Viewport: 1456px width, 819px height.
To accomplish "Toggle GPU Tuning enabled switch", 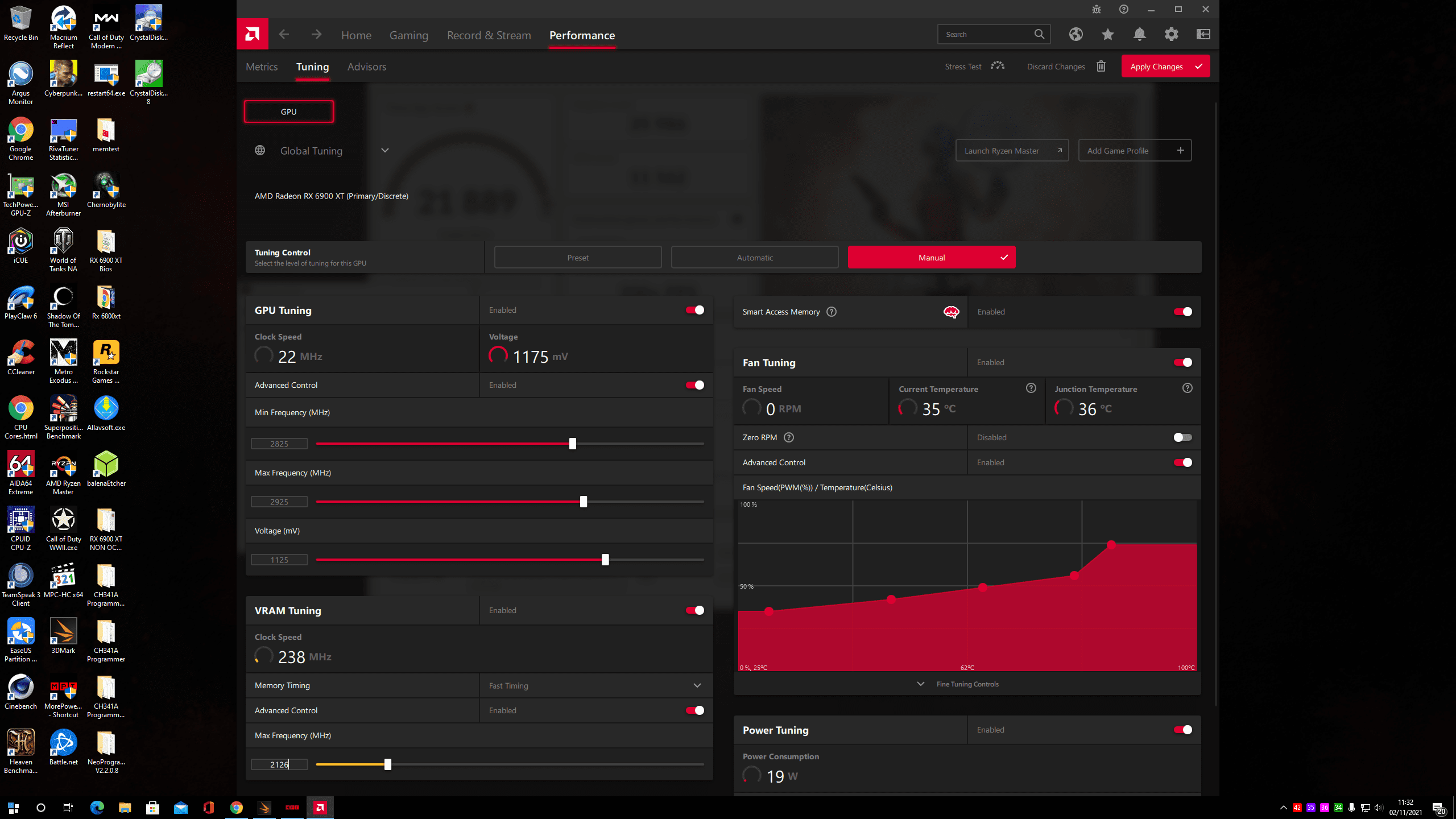I will click(694, 310).
